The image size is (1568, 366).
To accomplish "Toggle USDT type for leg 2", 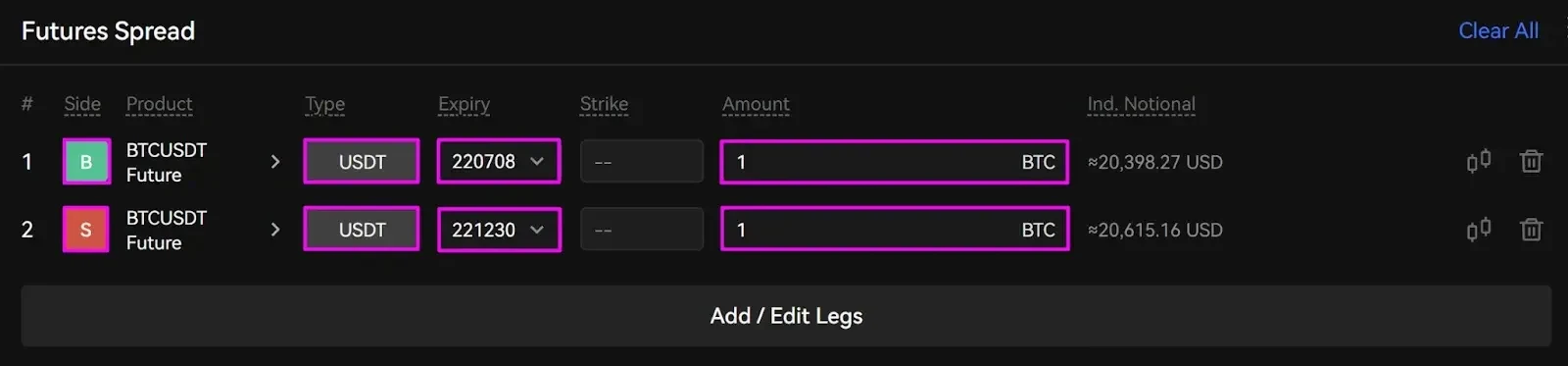I will pos(362,230).
